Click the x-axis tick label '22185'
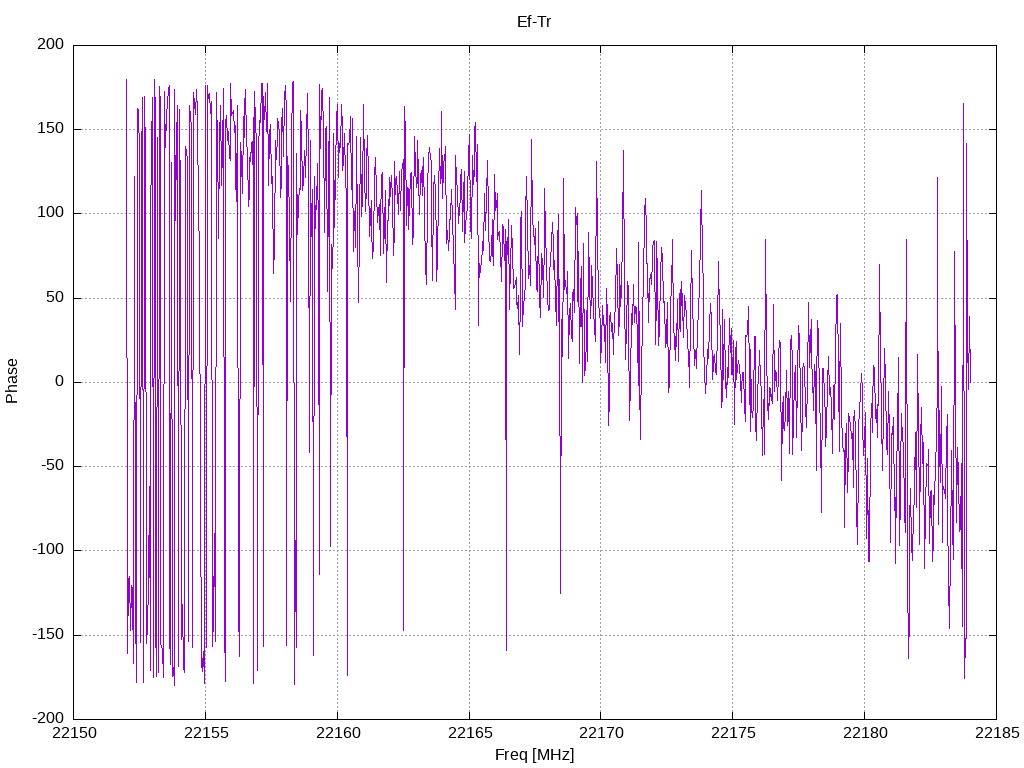The height and width of the screenshot is (768, 1024). (x=997, y=733)
